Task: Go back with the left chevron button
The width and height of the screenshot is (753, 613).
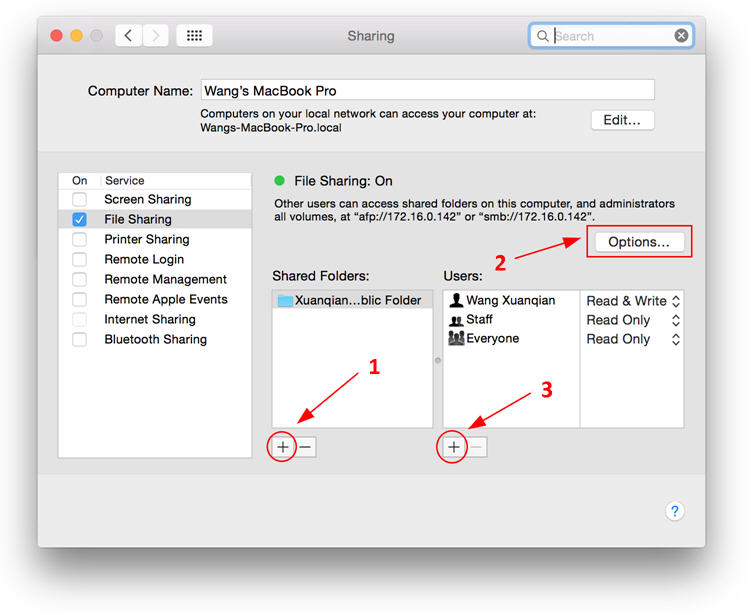Action: coord(128,36)
